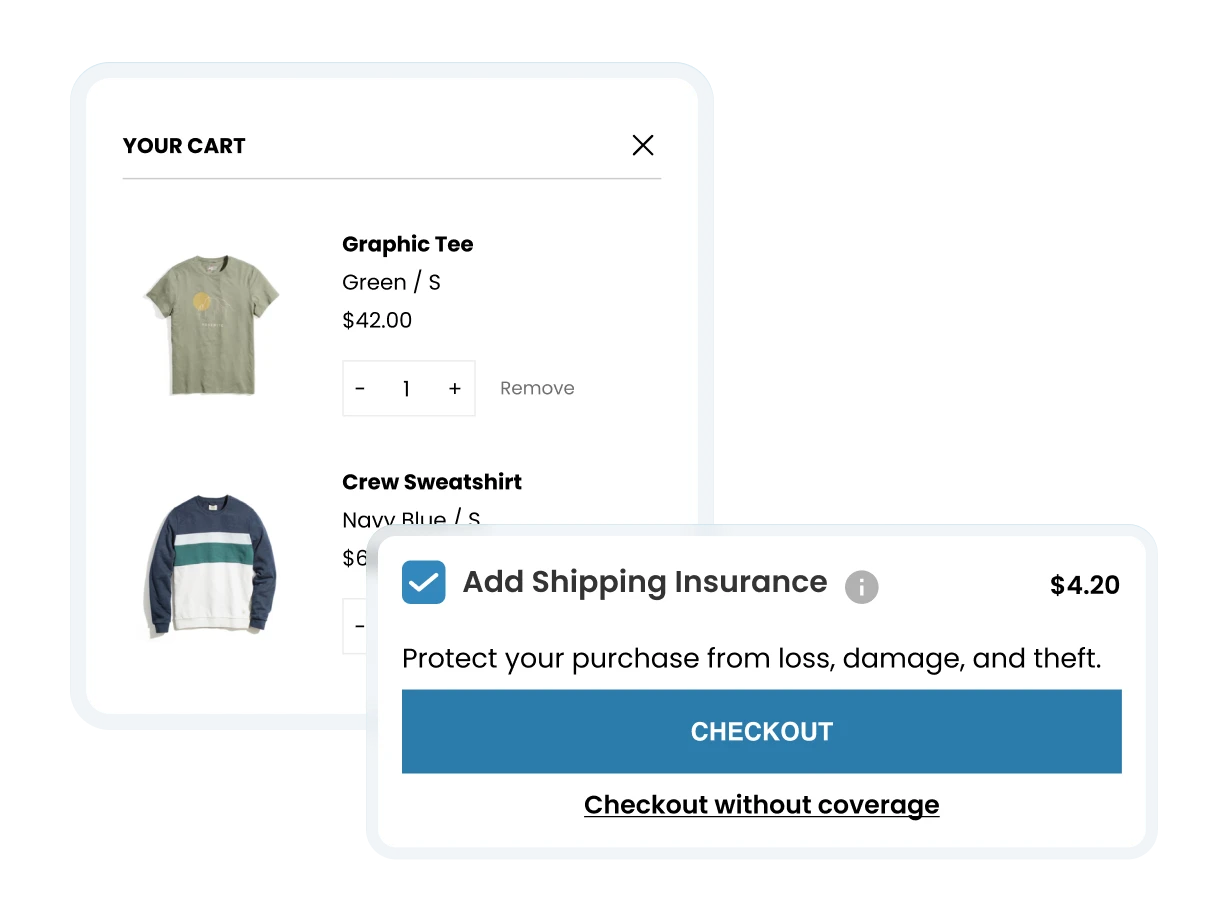Click the Green / S variant text
Screen dimensions: 1232x924
tap(391, 282)
